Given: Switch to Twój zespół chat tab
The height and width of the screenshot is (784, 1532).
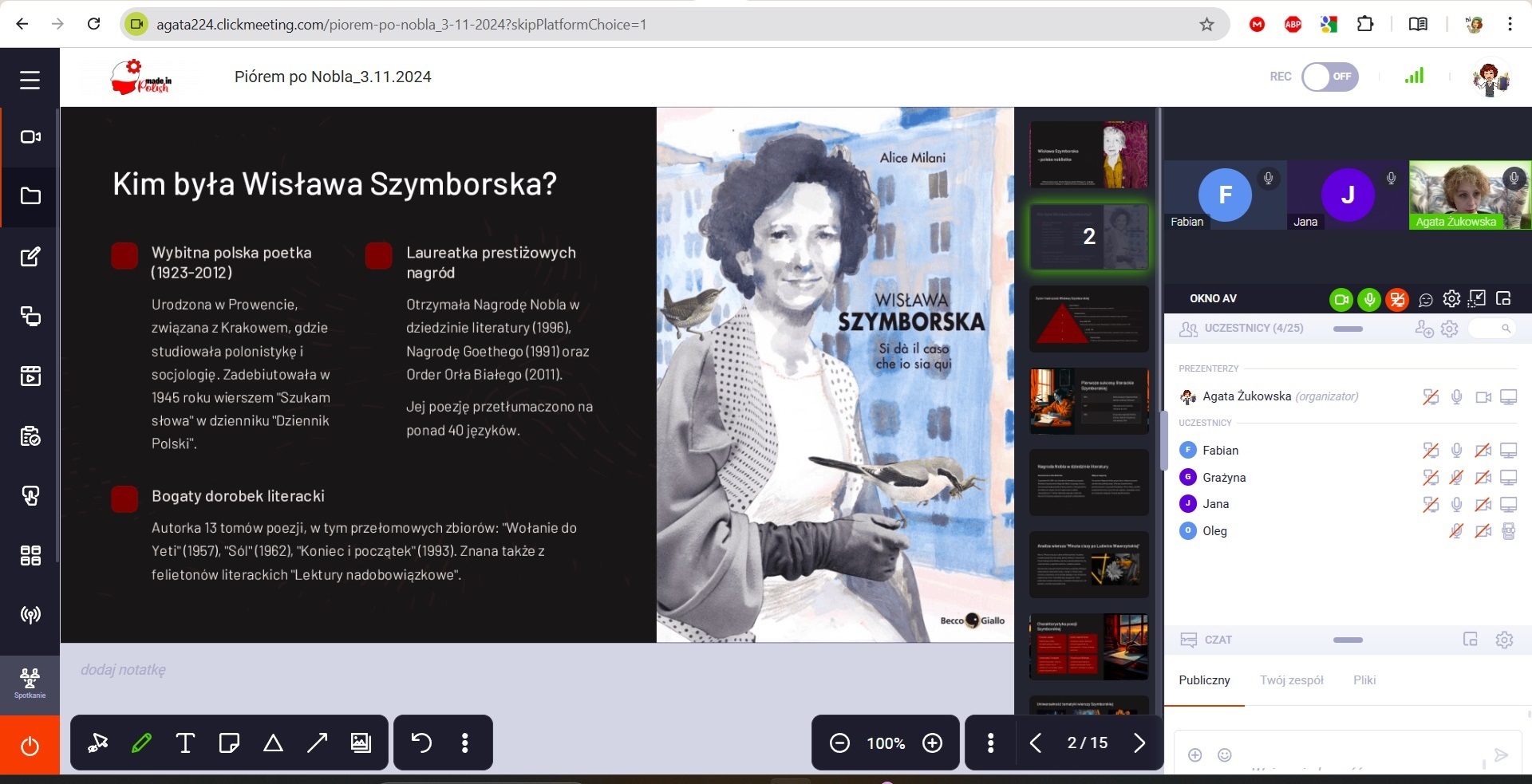Looking at the screenshot, I should pos(1291,680).
